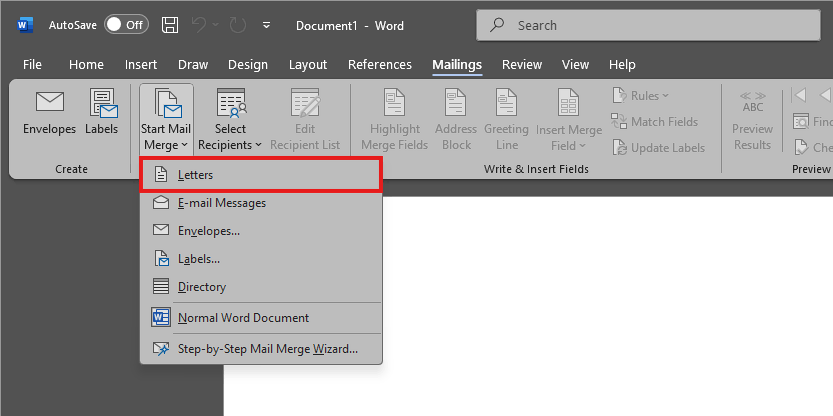Choose E-mail Messages from the menu

[x=221, y=203]
